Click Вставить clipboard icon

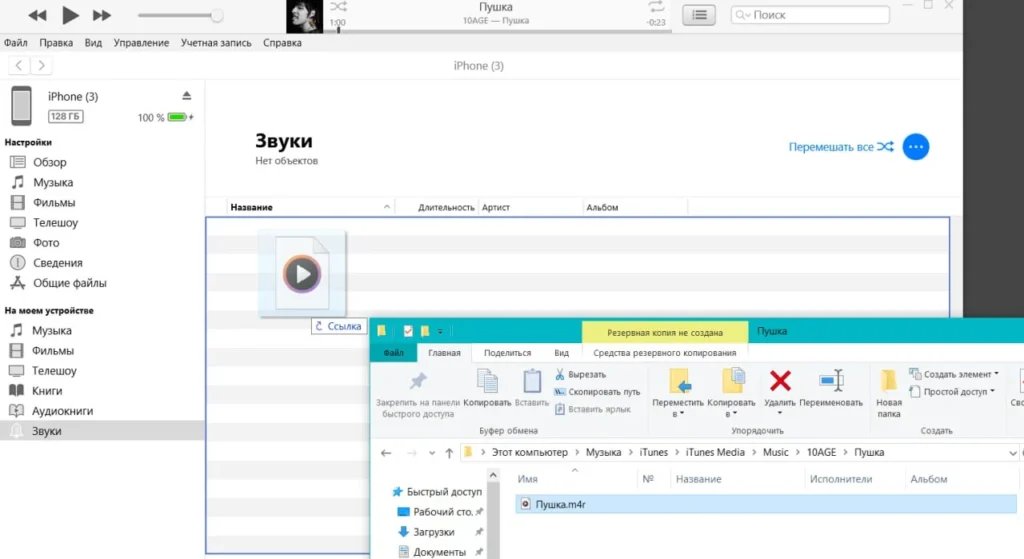point(532,389)
